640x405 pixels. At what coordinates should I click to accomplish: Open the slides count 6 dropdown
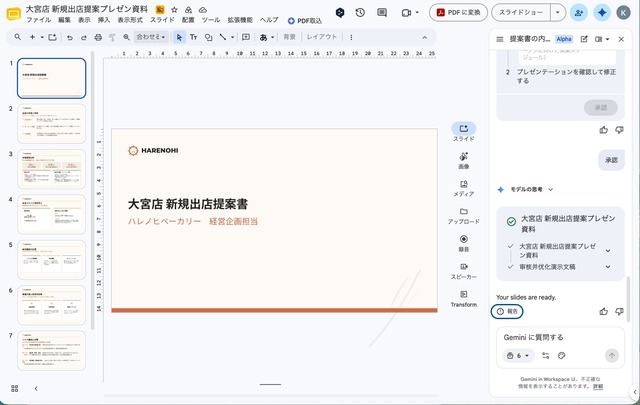518,356
